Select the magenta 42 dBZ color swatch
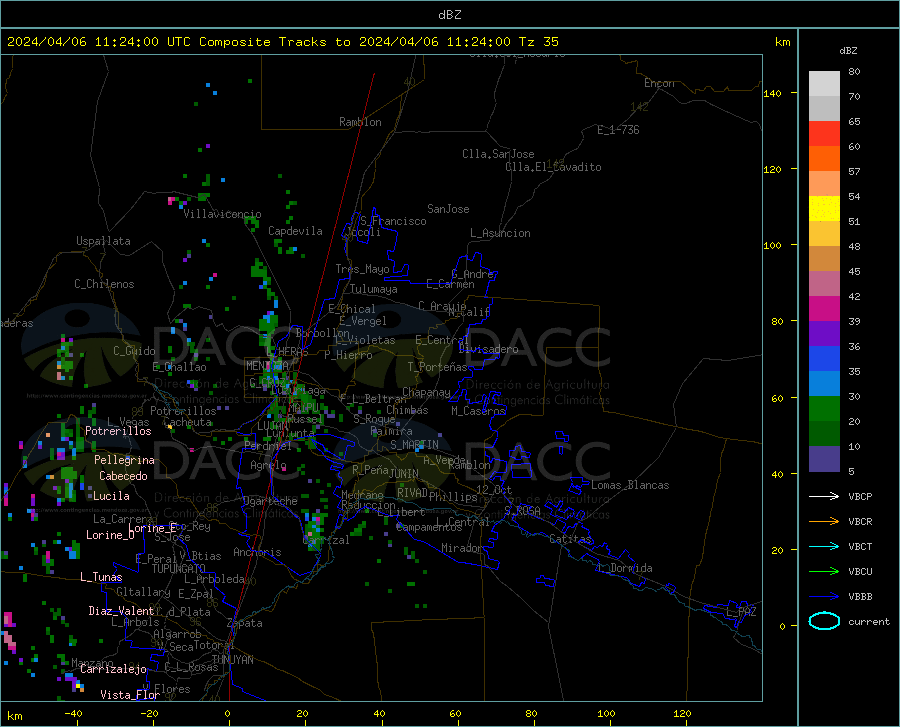The height and width of the screenshot is (727, 900). click(x=824, y=309)
